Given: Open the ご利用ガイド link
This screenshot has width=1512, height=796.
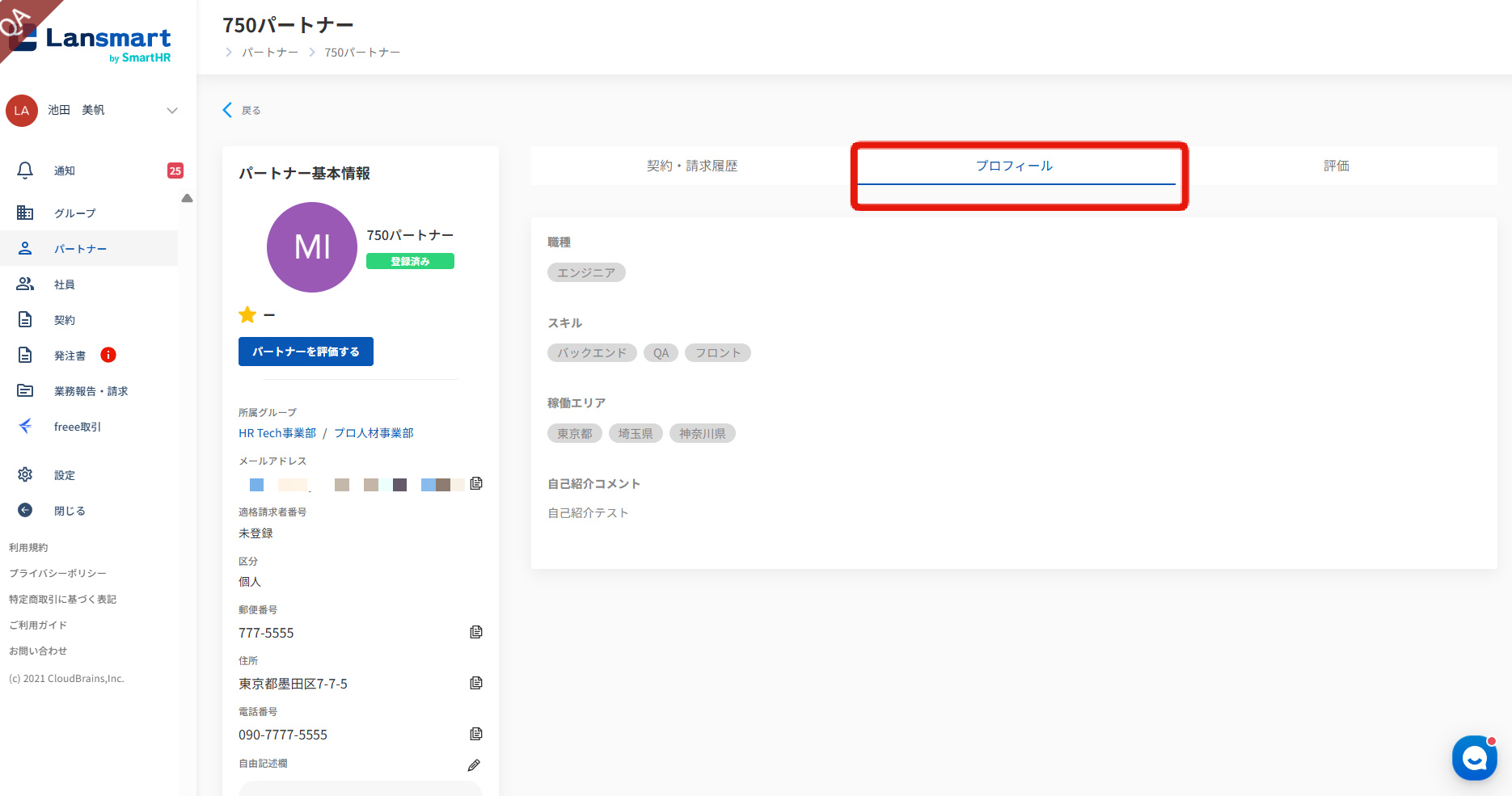Looking at the screenshot, I should (x=38, y=625).
